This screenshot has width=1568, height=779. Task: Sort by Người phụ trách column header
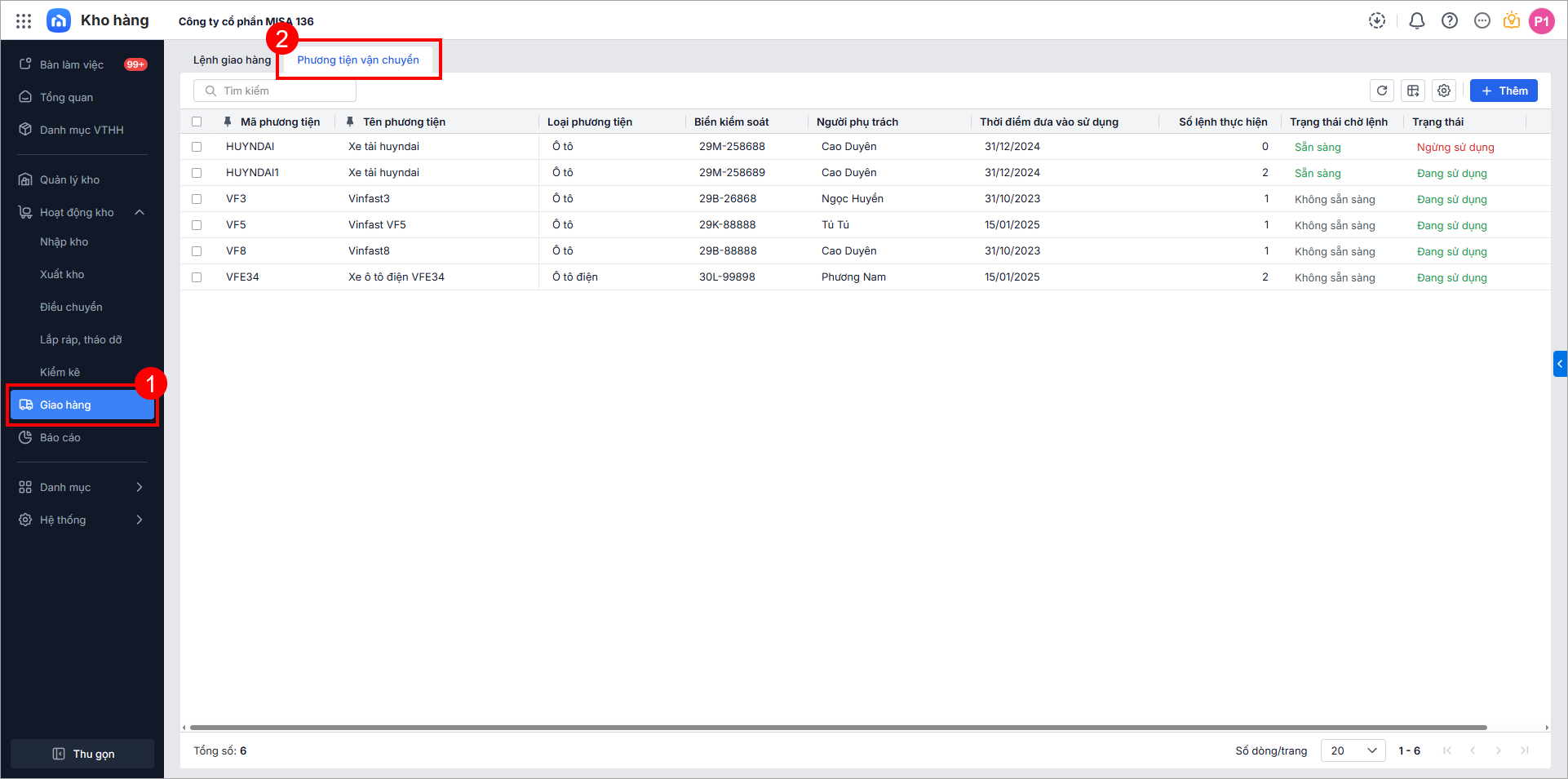pos(857,122)
